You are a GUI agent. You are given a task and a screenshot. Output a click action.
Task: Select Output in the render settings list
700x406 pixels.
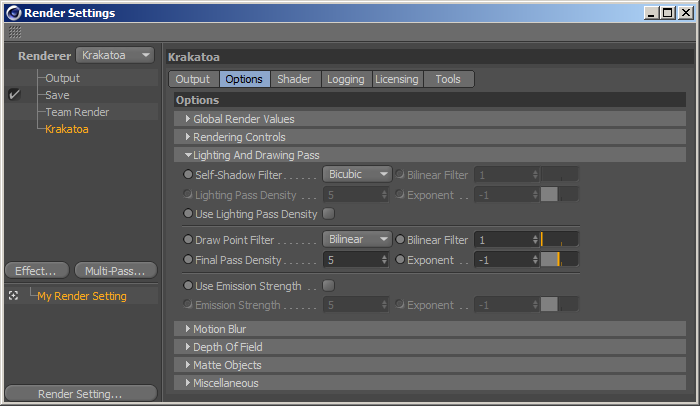click(x=62, y=78)
